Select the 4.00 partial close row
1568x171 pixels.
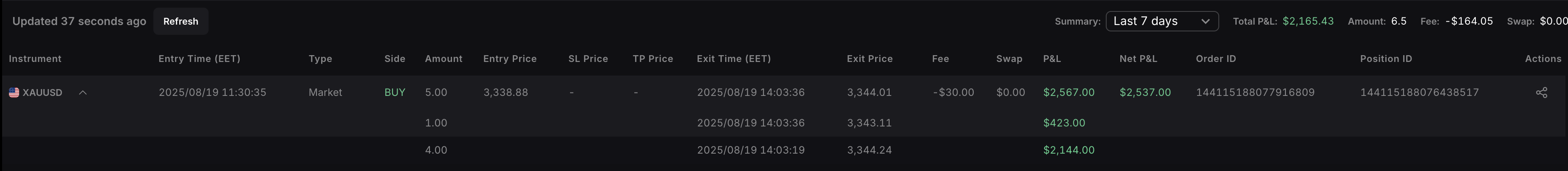click(784, 150)
